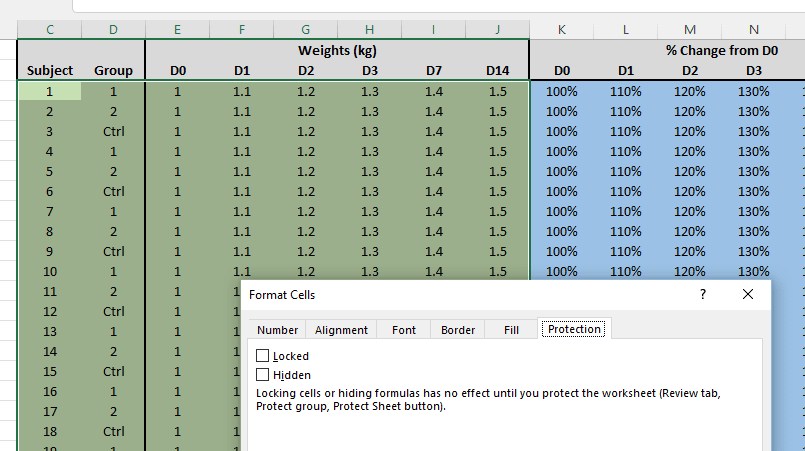805x451 pixels.
Task: Select Group cell Ctrl for subject 3
Action: click(x=113, y=131)
